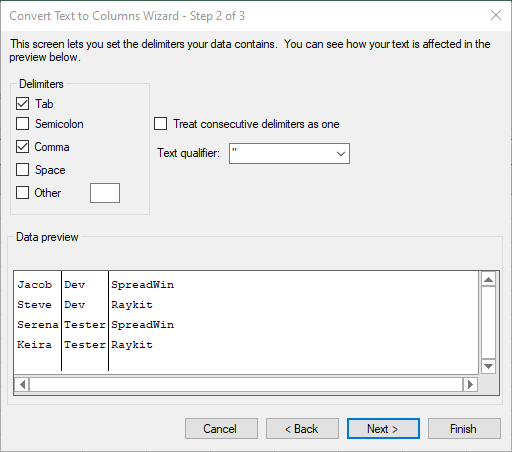512x452 pixels.
Task: Open the Text qualifier dropdown
Action: pos(289,154)
